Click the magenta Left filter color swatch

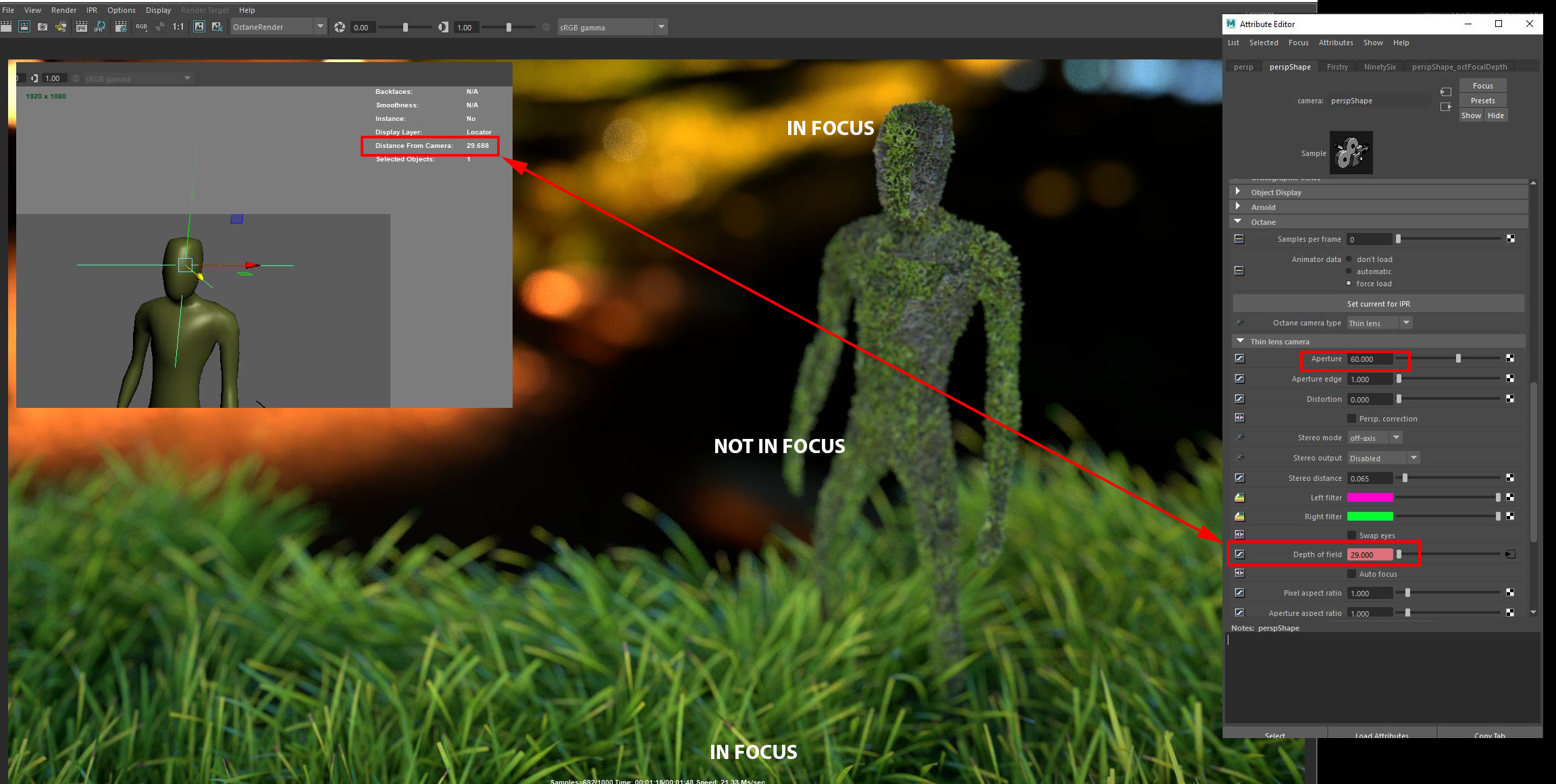pos(1370,498)
